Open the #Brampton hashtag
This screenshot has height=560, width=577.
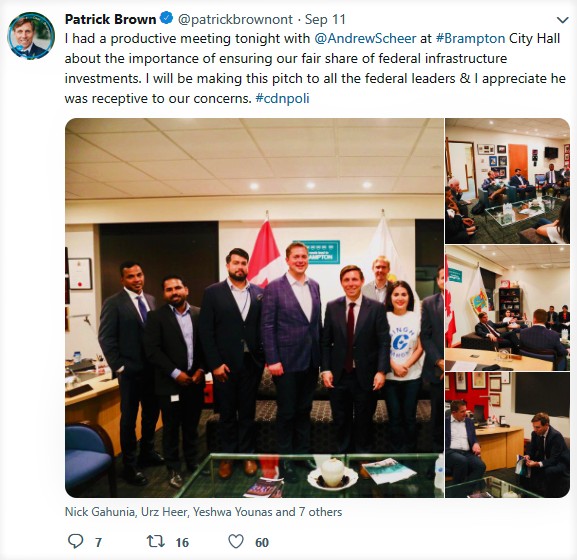(470, 39)
